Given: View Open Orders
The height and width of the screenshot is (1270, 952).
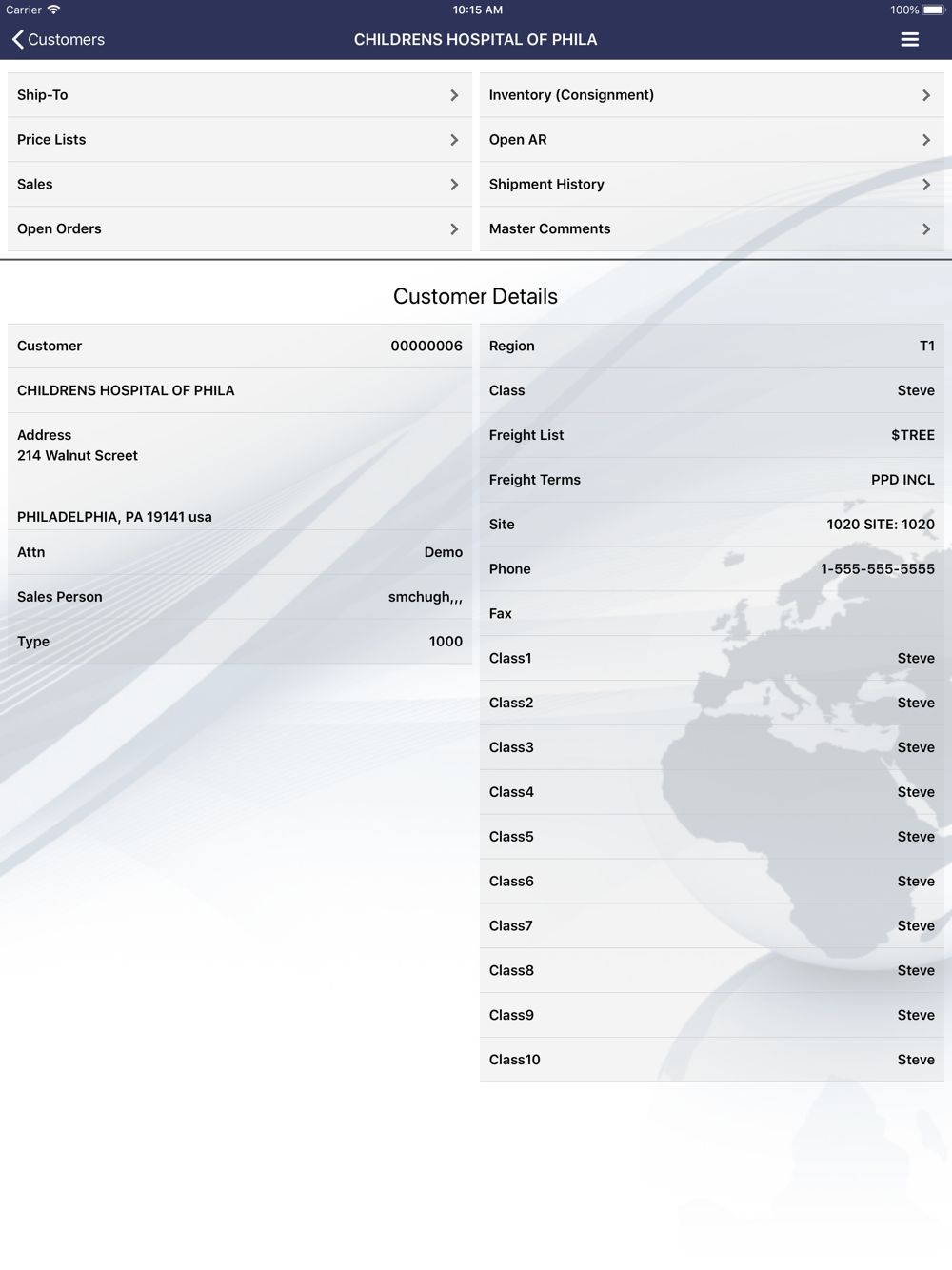Looking at the screenshot, I should (x=240, y=229).
